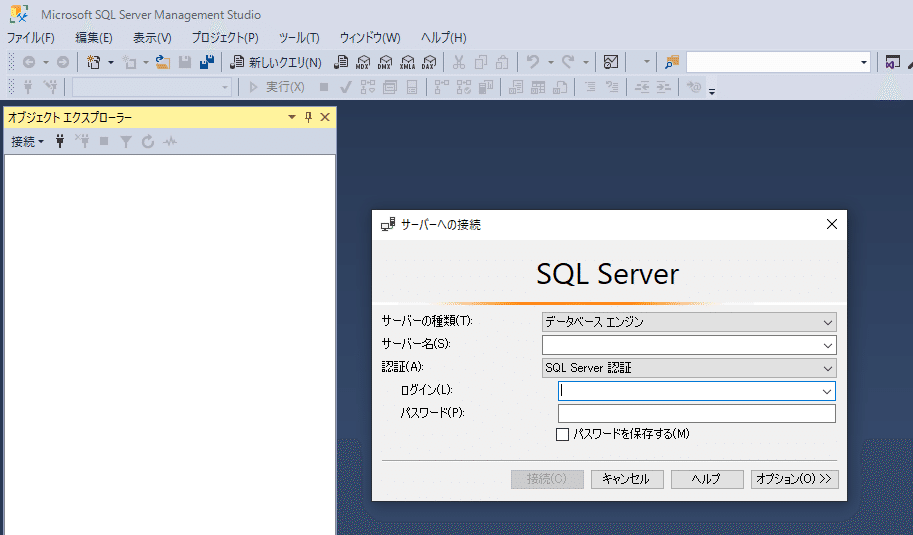
Task: Click the Find in Files icon
Action: pyautogui.click(x=671, y=62)
